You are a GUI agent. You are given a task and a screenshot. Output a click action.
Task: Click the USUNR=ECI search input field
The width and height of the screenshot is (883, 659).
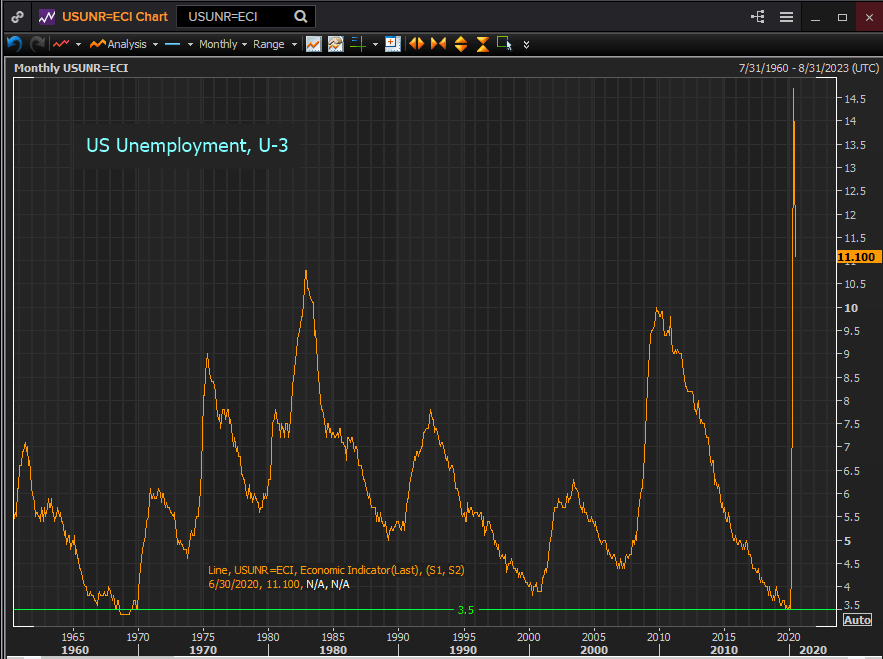(x=235, y=17)
